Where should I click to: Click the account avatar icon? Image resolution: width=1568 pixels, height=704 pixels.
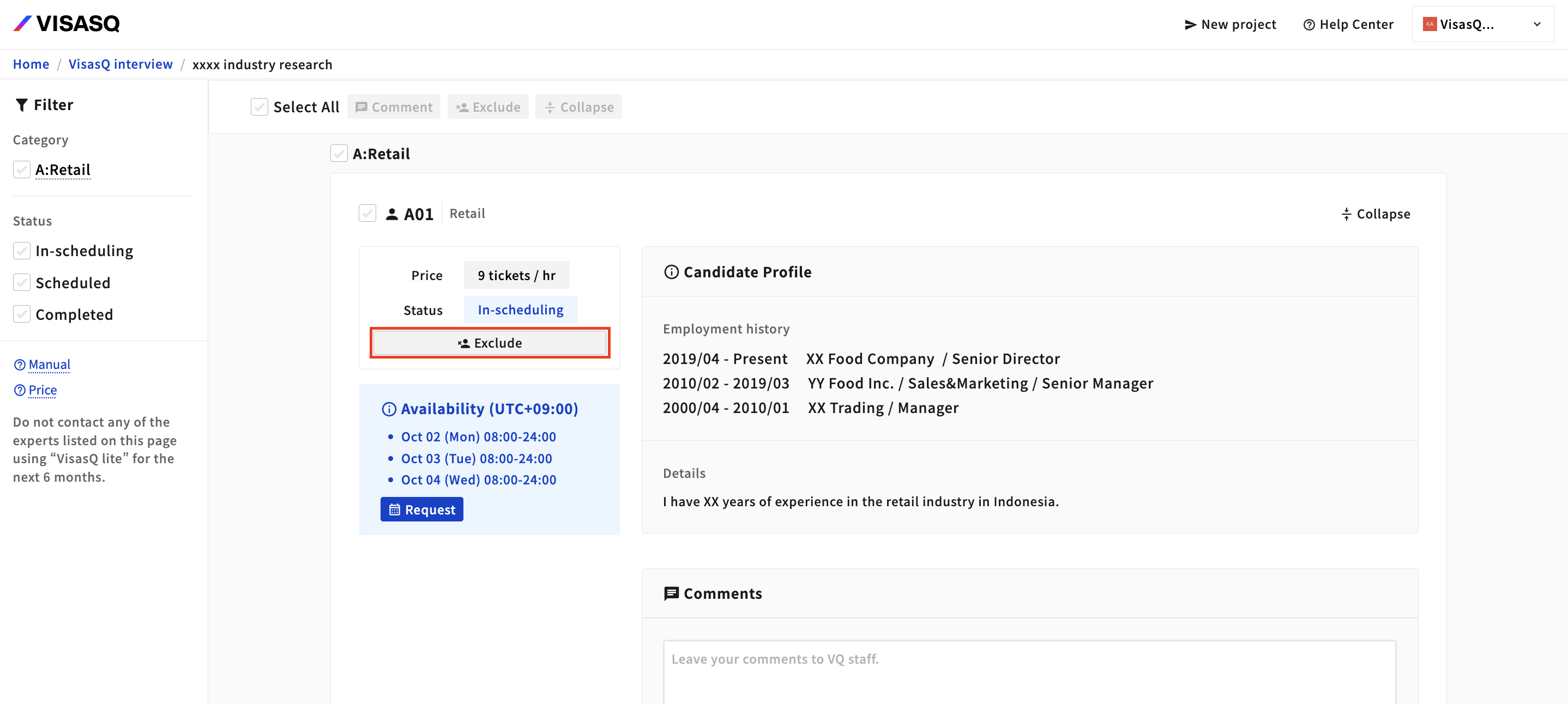(1430, 25)
